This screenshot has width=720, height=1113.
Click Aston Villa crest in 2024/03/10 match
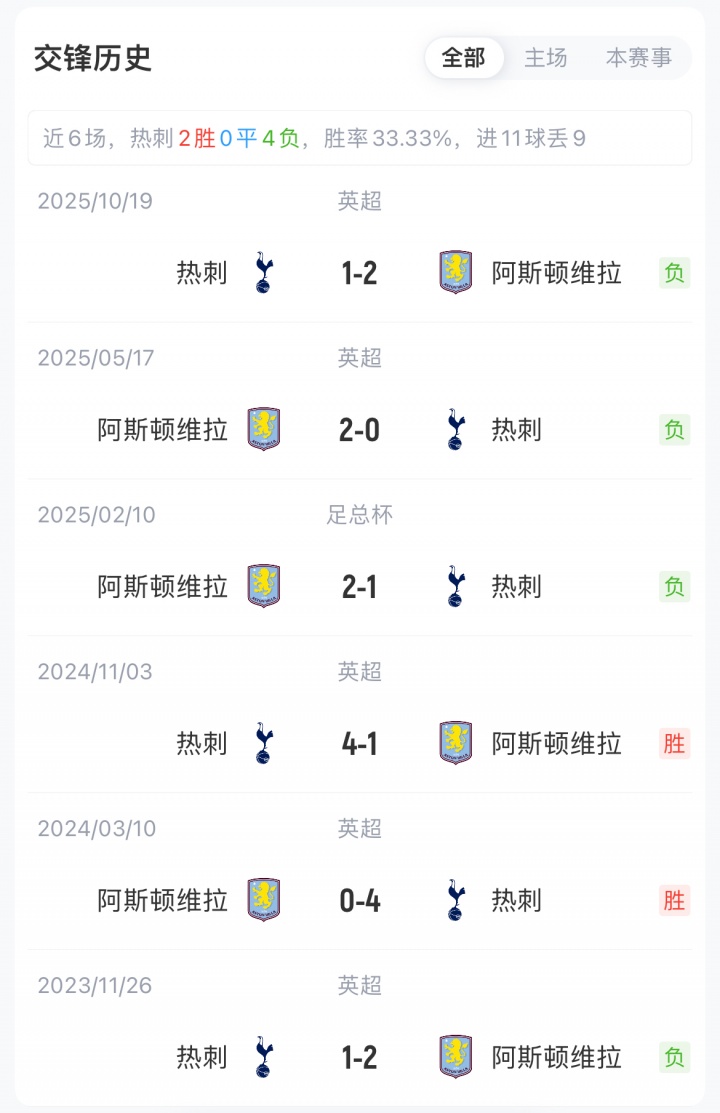tap(263, 900)
